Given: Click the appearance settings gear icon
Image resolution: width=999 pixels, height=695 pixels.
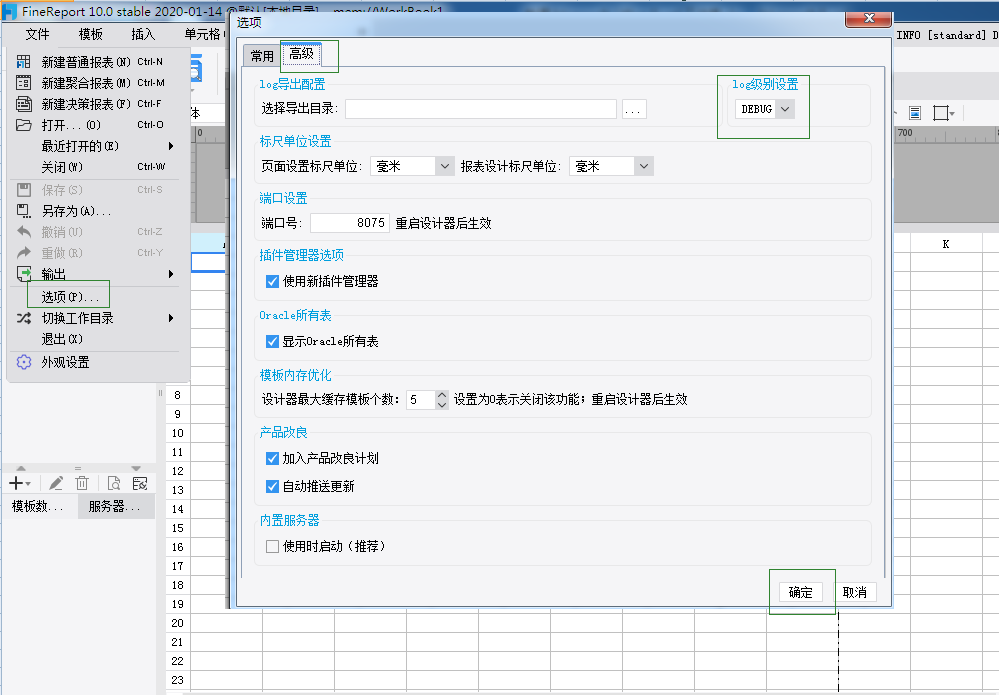Looking at the screenshot, I should click(x=24, y=362).
